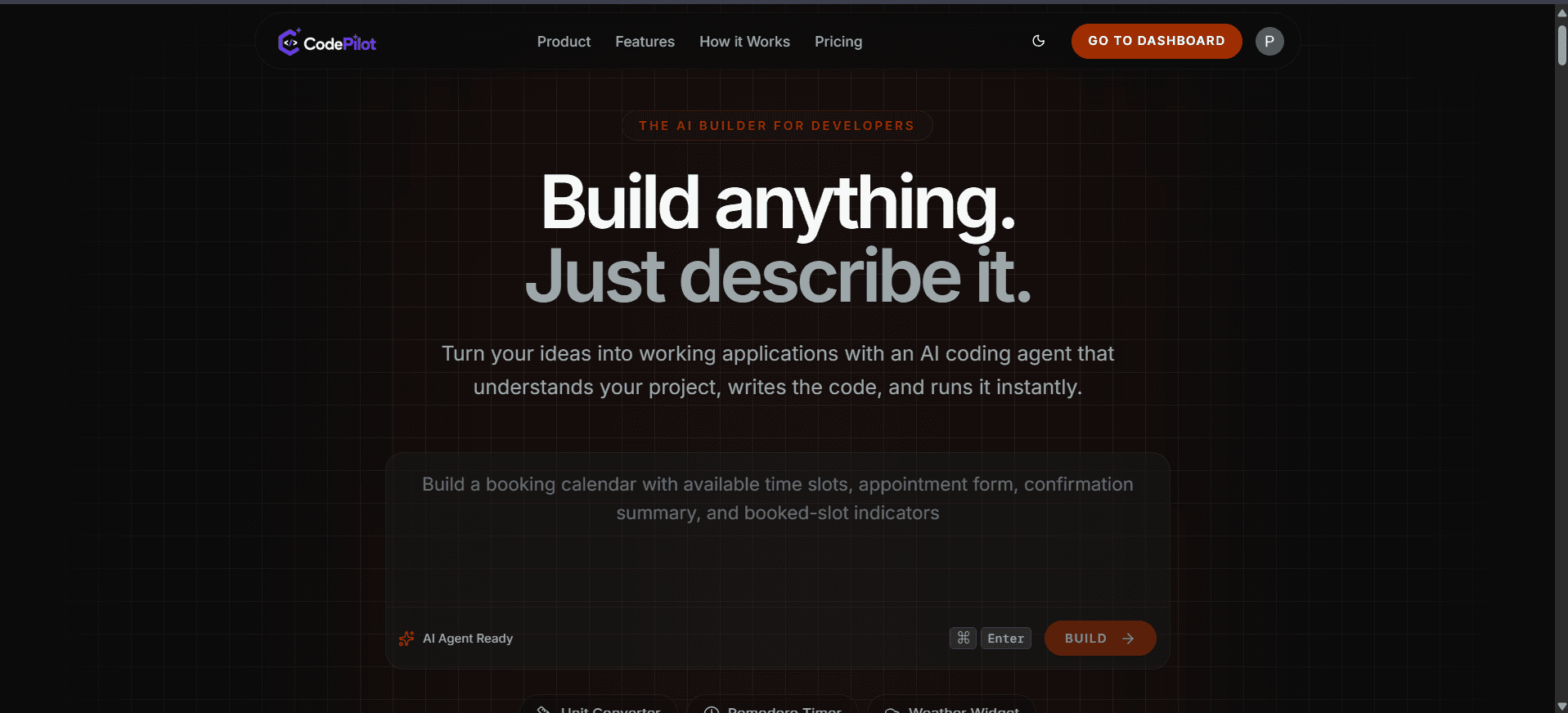Focus the booking calendar prompt text area
This screenshot has width=1568, height=713.
(x=777, y=530)
